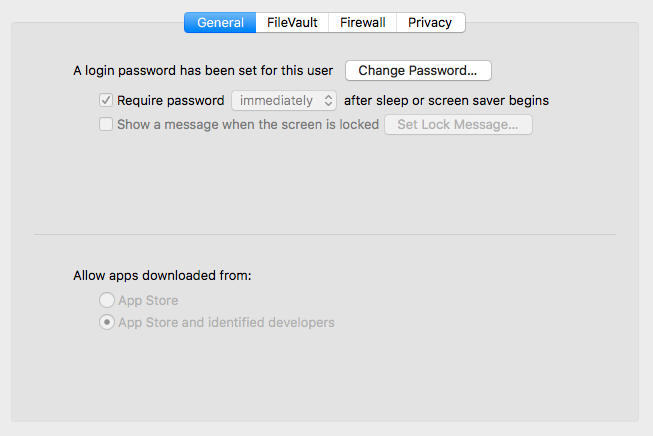Select the App Store radio button
The height and width of the screenshot is (436, 653).
click(x=106, y=300)
